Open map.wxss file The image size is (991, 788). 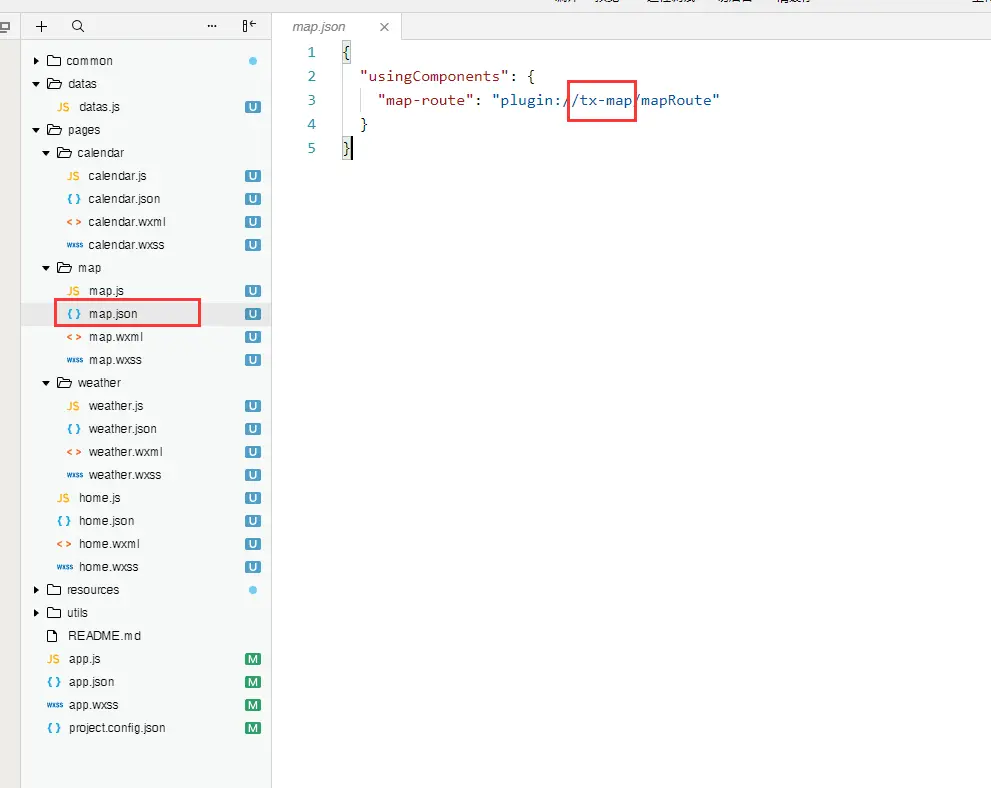click(x=115, y=360)
